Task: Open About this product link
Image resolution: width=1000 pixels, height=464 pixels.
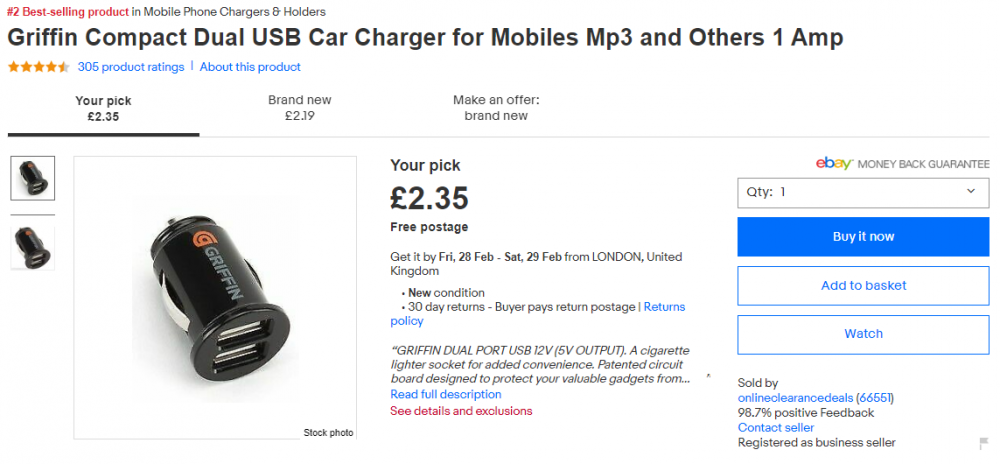Action: [x=250, y=67]
